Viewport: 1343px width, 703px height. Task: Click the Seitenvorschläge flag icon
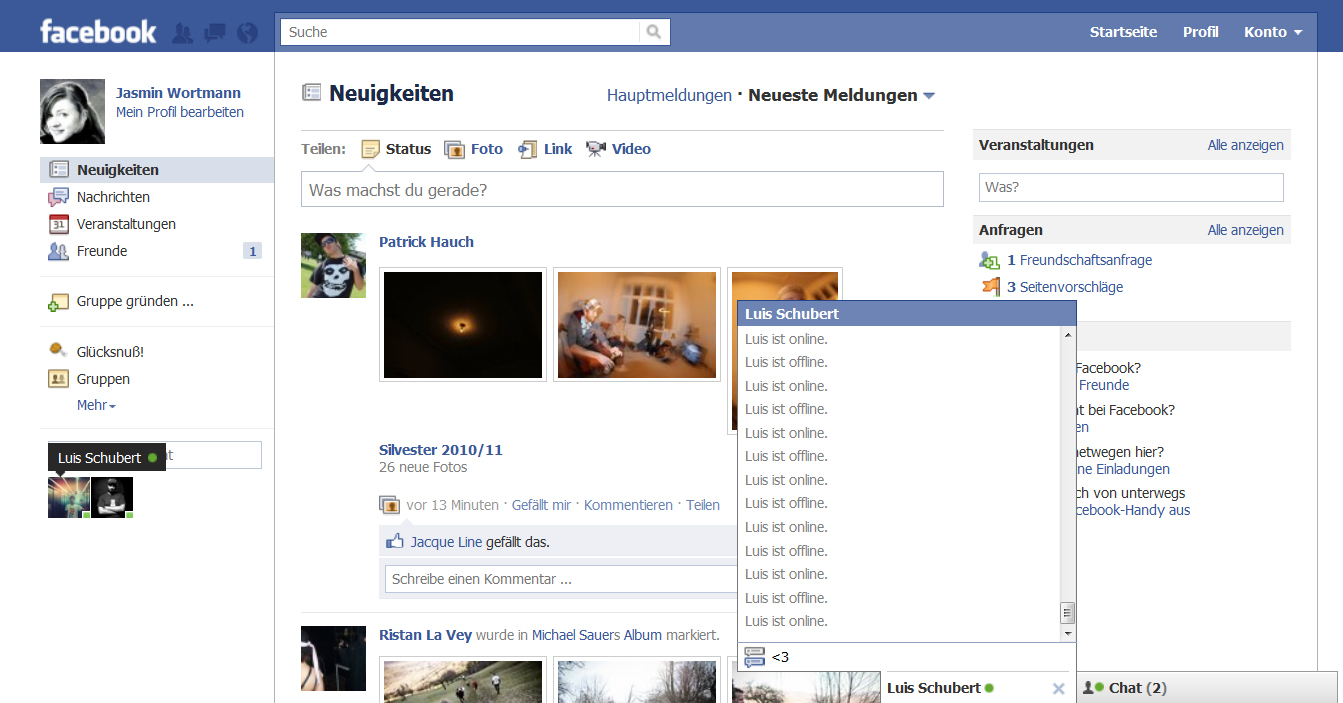click(x=990, y=287)
